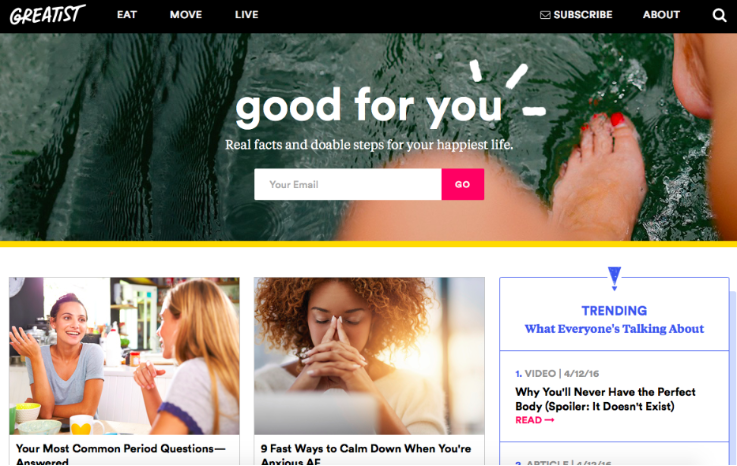Open the MOVE menu
Viewport: 737px width, 466px height.
click(x=186, y=15)
